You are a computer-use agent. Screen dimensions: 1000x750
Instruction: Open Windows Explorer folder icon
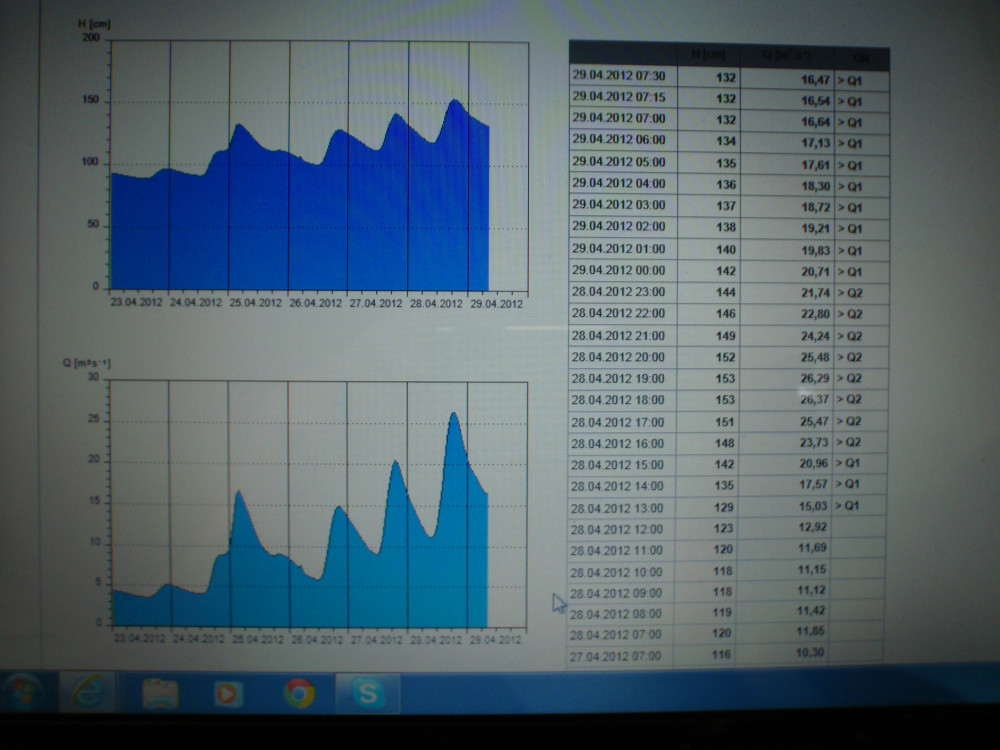pyautogui.click(x=160, y=692)
